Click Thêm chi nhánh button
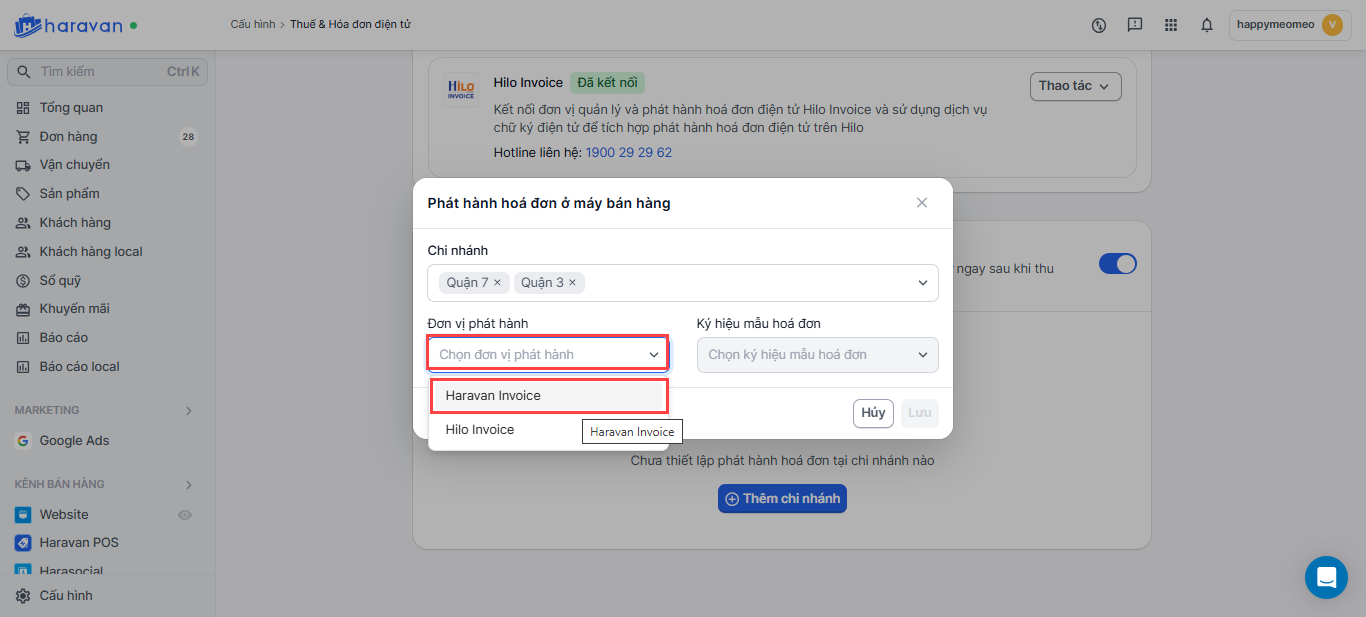 tap(782, 498)
